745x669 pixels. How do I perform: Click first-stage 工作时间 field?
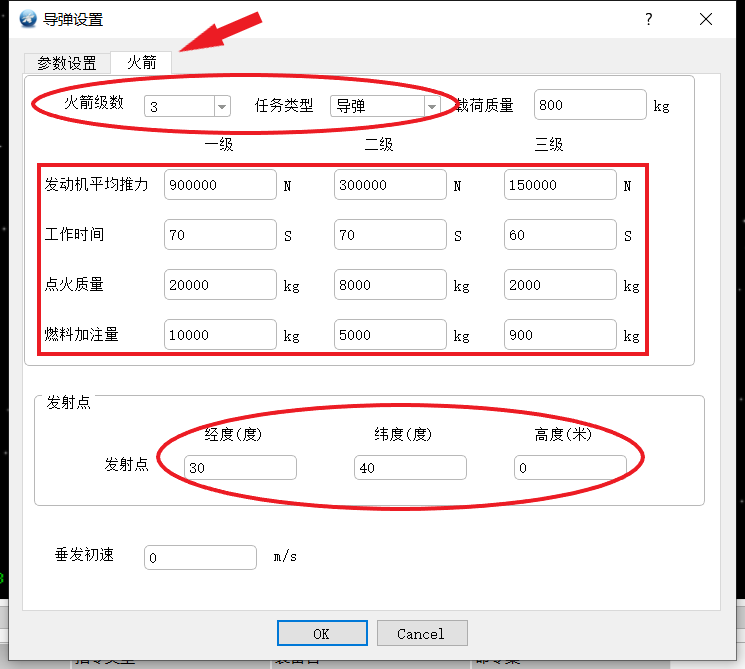coord(220,234)
